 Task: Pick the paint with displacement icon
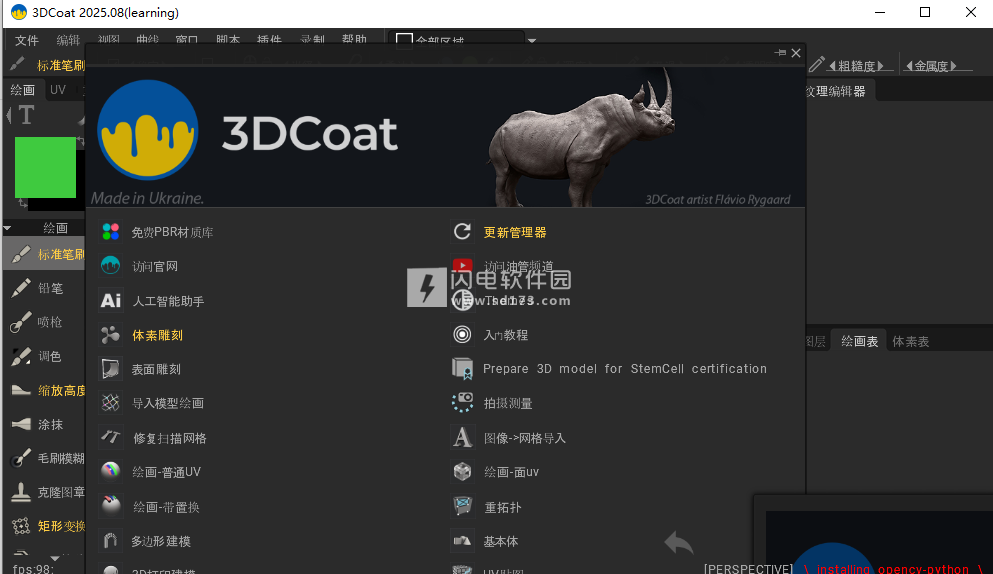click(111, 506)
